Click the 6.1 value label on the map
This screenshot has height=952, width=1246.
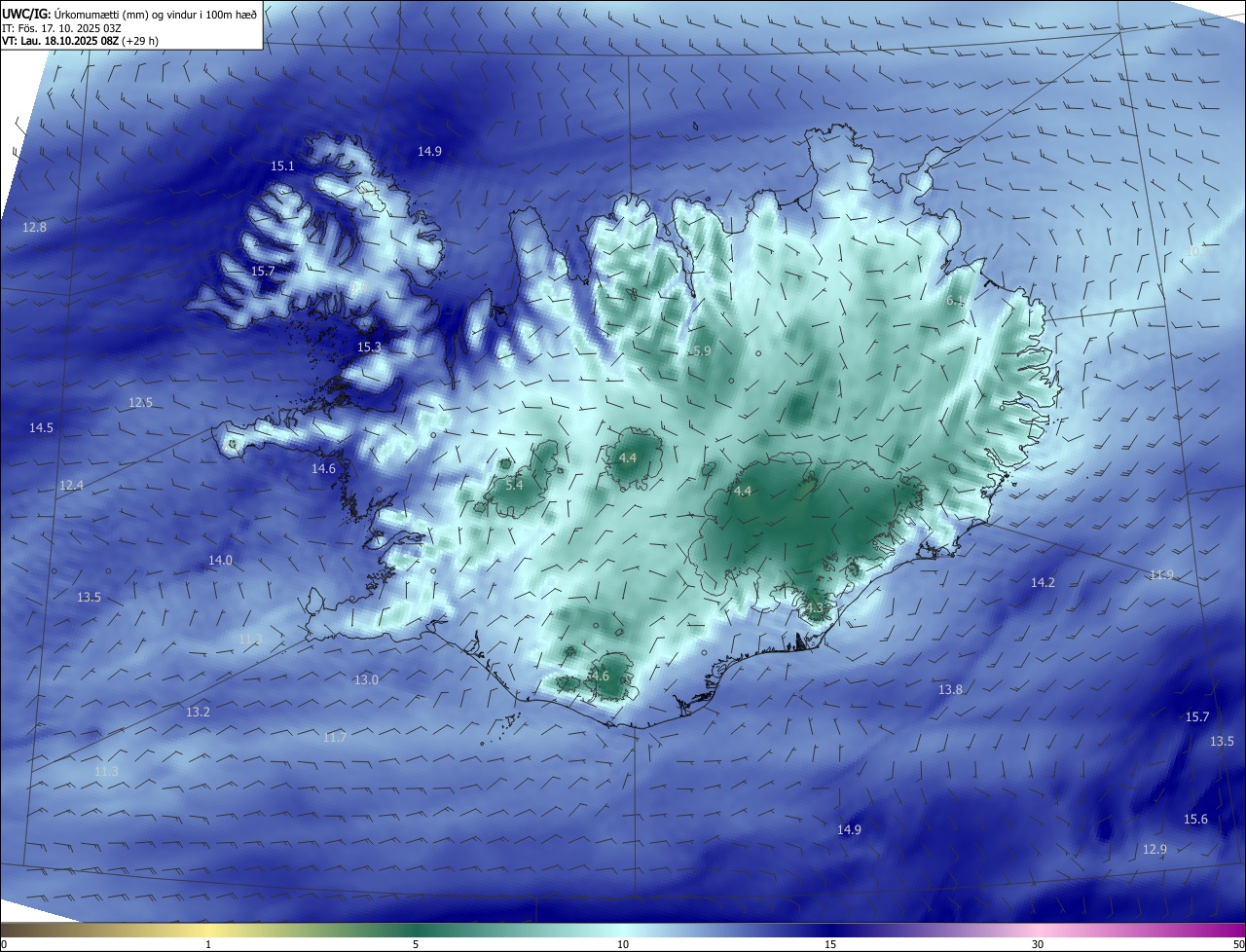pyautogui.click(x=955, y=301)
